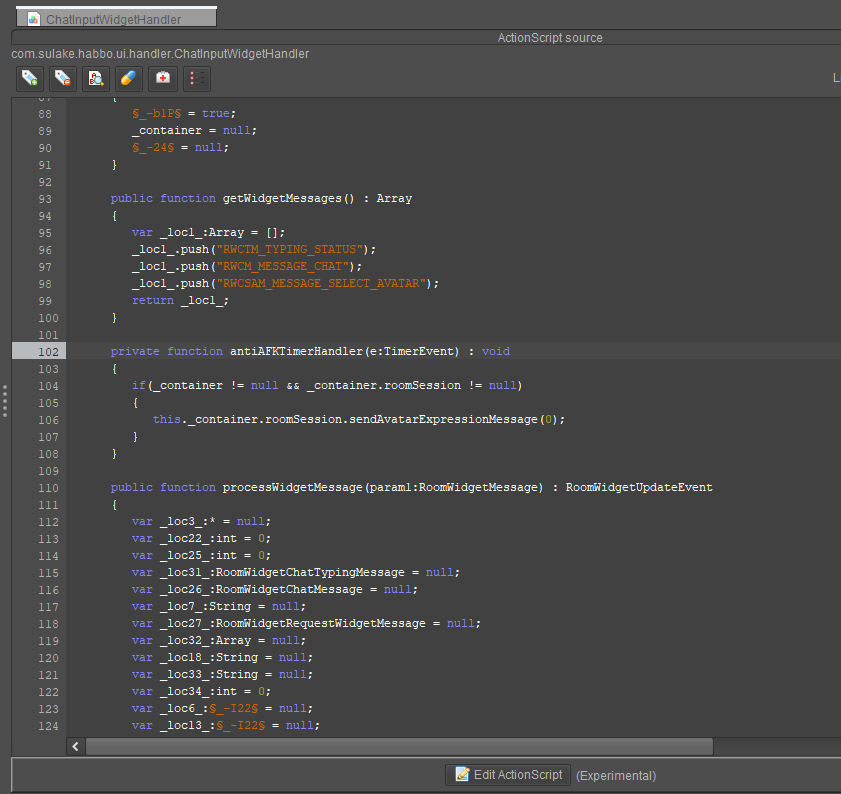Click the file icon on the ChatInputWidgetHandler tab
The width and height of the screenshot is (841, 794).
click(34, 19)
